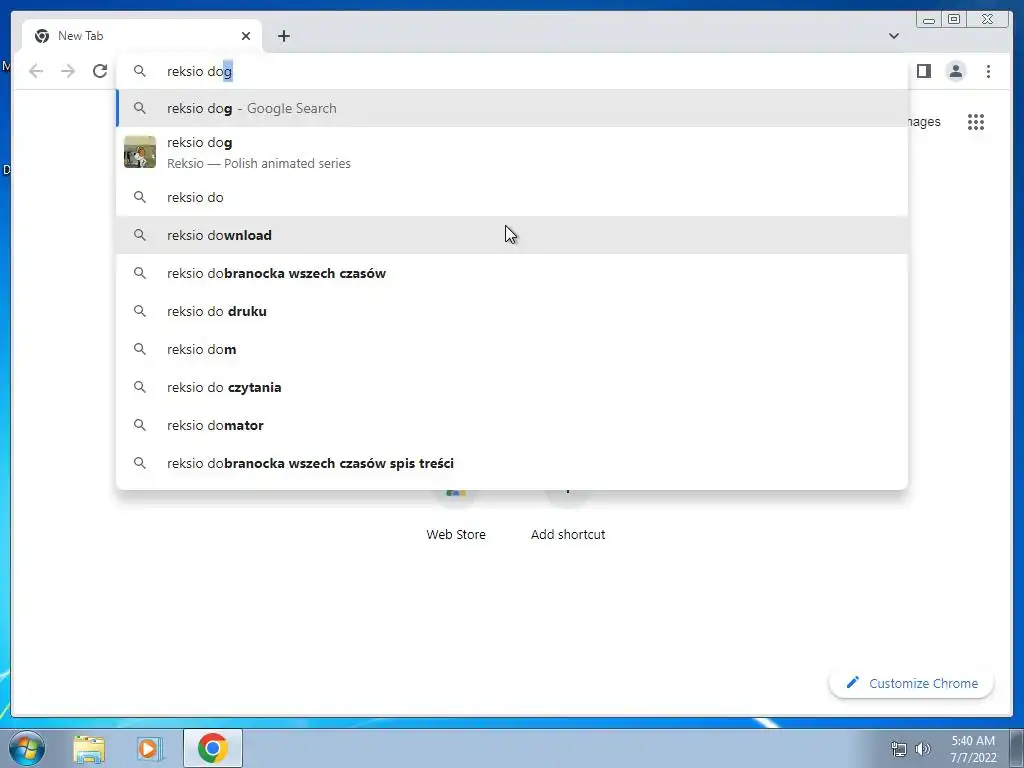The height and width of the screenshot is (768, 1024).
Task: Open a new tab with the plus button
Action: [283, 36]
